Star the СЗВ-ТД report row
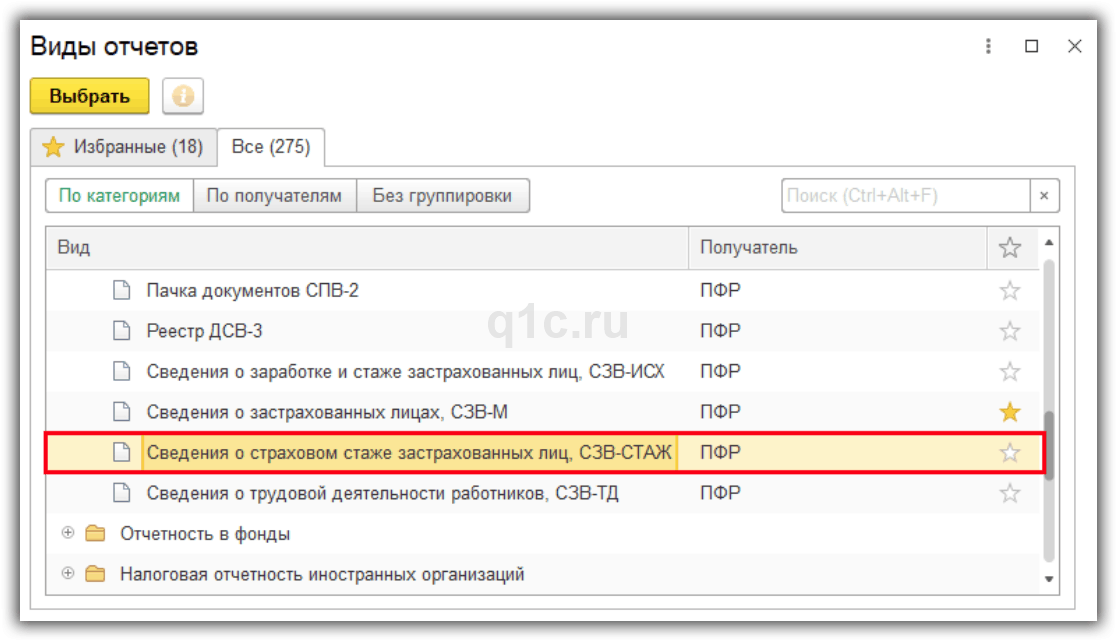Image resolution: width=1117 pixels, height=641 pixels. click(1009, 494)
